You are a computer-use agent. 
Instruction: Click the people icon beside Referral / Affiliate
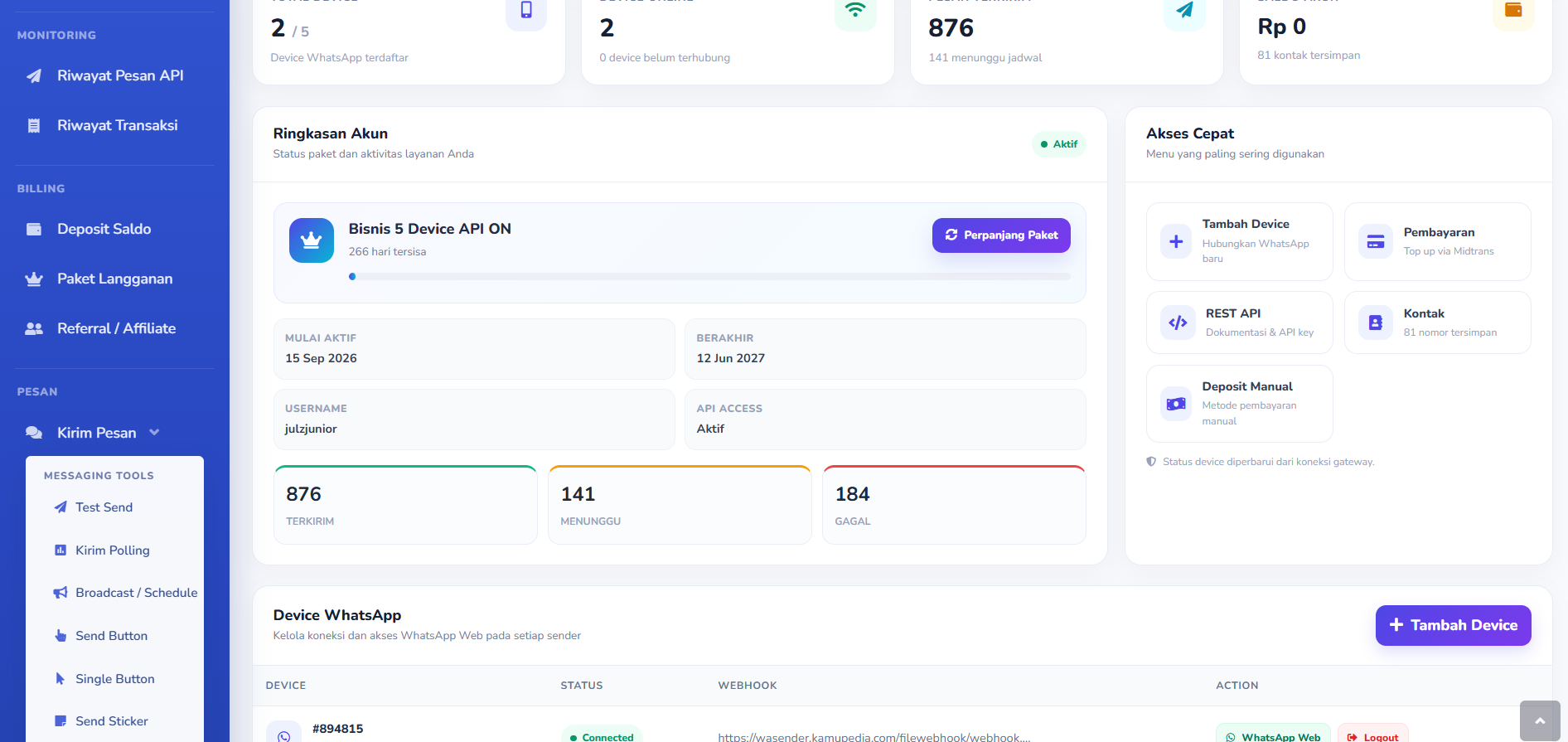pyautogui.click(x=34, y=329)
